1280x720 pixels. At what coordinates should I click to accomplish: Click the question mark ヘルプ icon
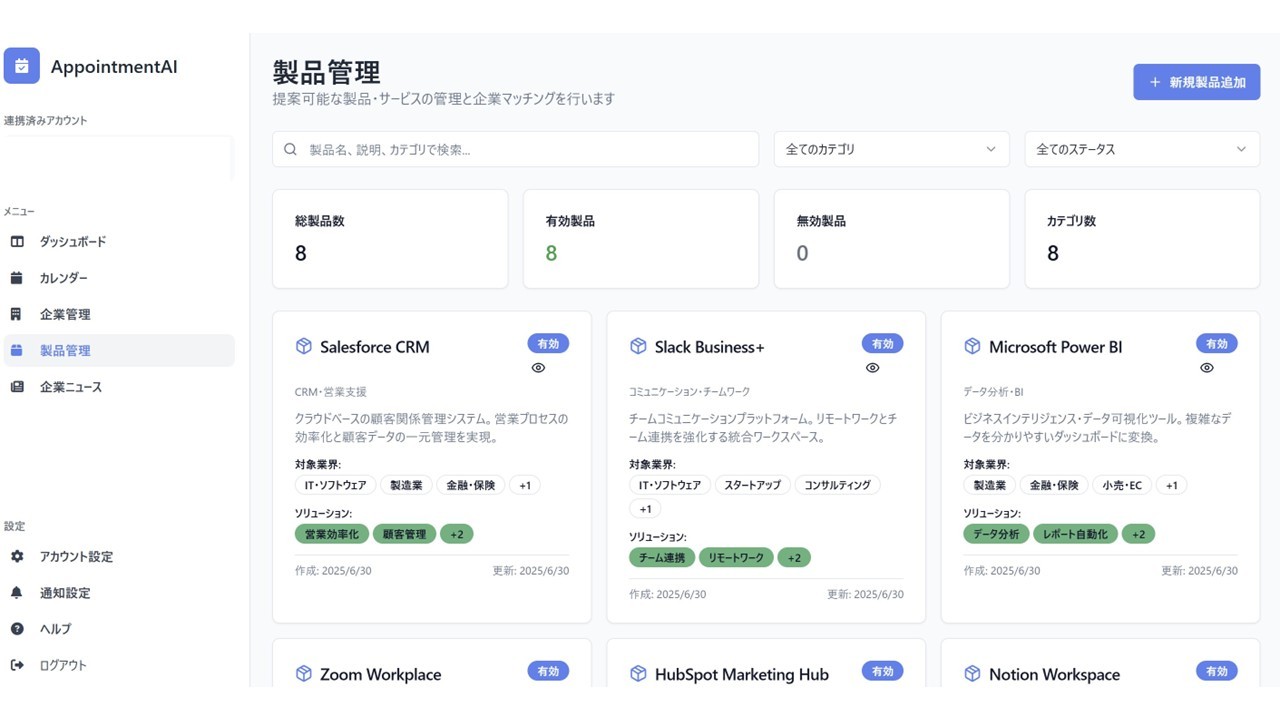17,629
